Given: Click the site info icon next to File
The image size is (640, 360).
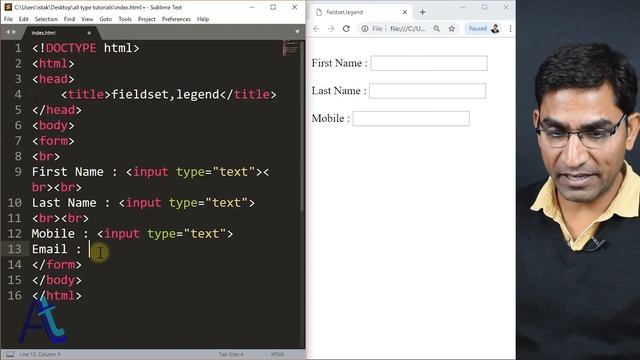Looking at the screenshot, I should coord(364,29).
